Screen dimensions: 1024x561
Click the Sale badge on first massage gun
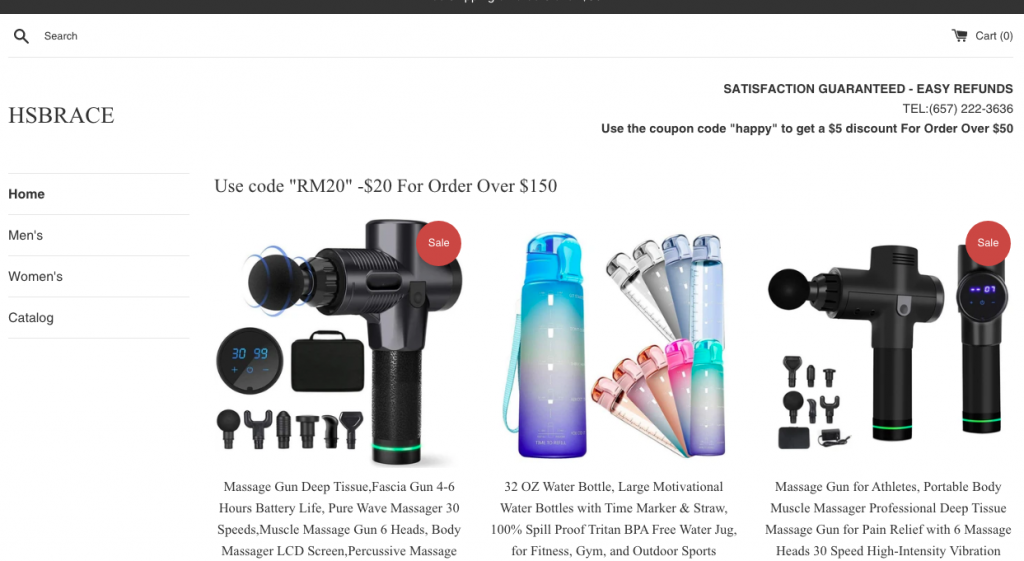pyautogui.click(x=438, y=243)
